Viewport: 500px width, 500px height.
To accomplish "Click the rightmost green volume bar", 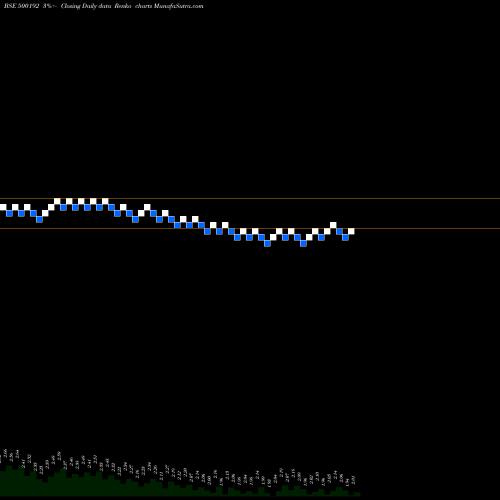I will [357, 494].
